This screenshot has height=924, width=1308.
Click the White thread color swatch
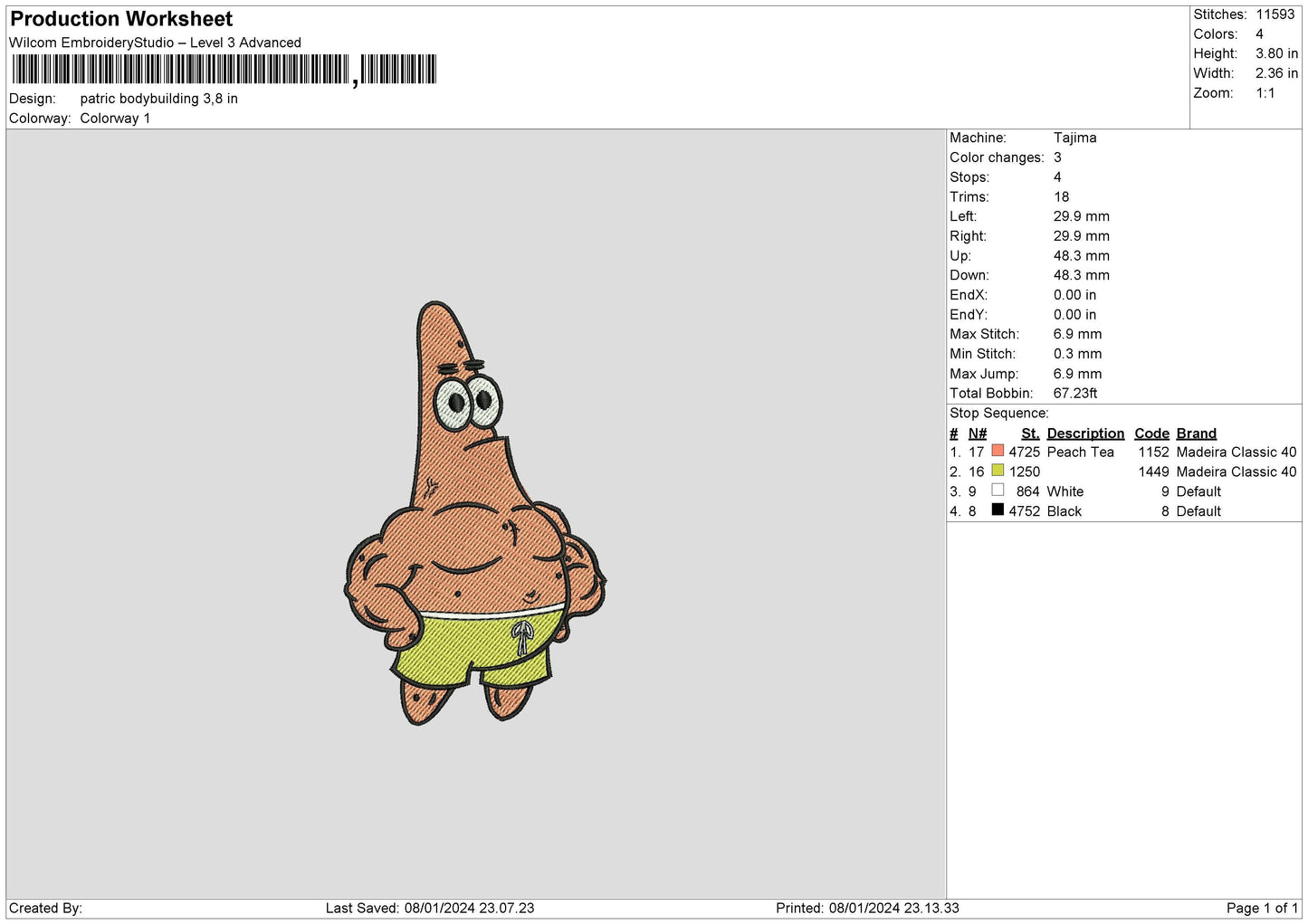998,491
